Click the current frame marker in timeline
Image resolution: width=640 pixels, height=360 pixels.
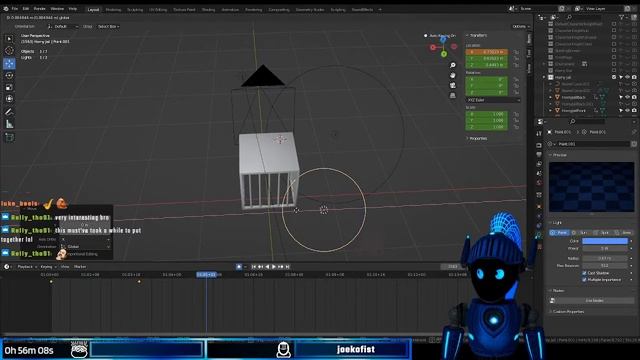(206, 275)
